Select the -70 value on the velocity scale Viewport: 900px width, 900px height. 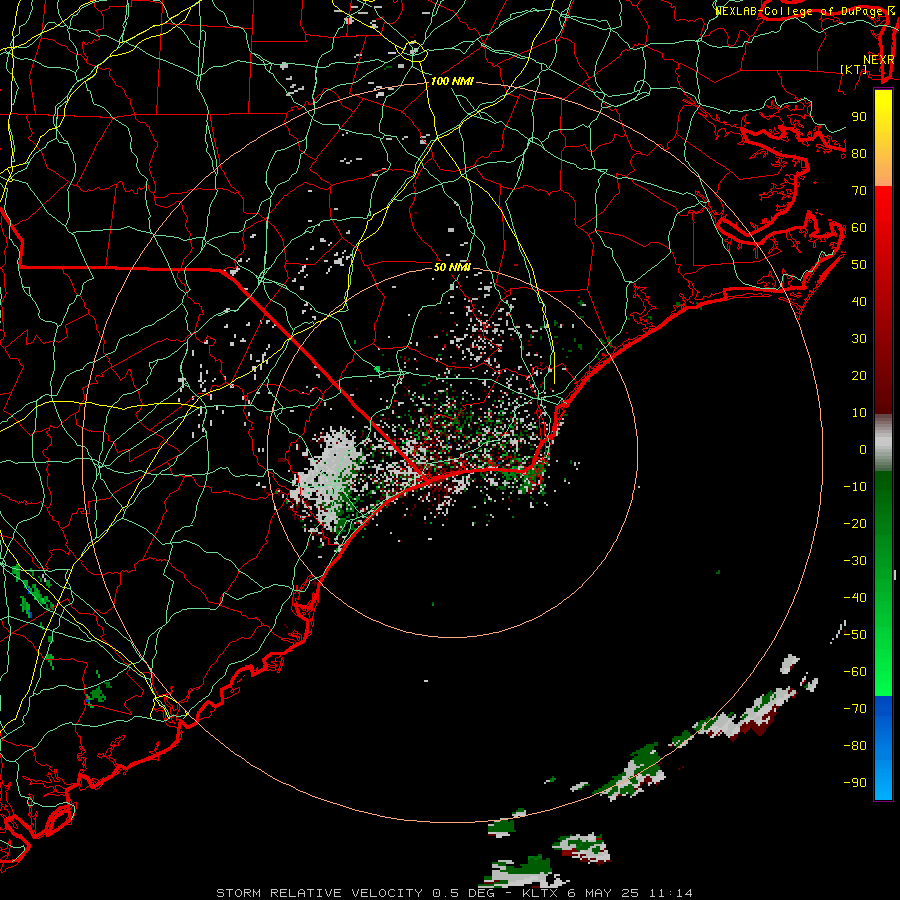[x=855, y=709]
